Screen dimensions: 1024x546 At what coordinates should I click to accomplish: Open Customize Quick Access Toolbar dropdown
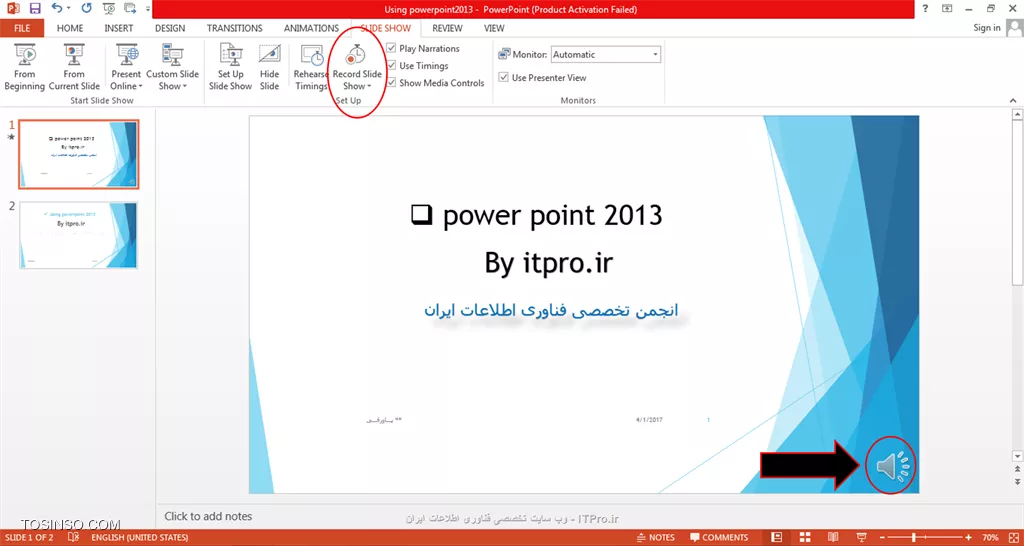coord(148,9)
